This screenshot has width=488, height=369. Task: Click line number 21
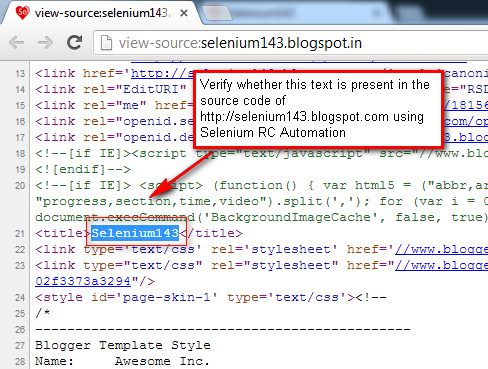coord(20,233)
